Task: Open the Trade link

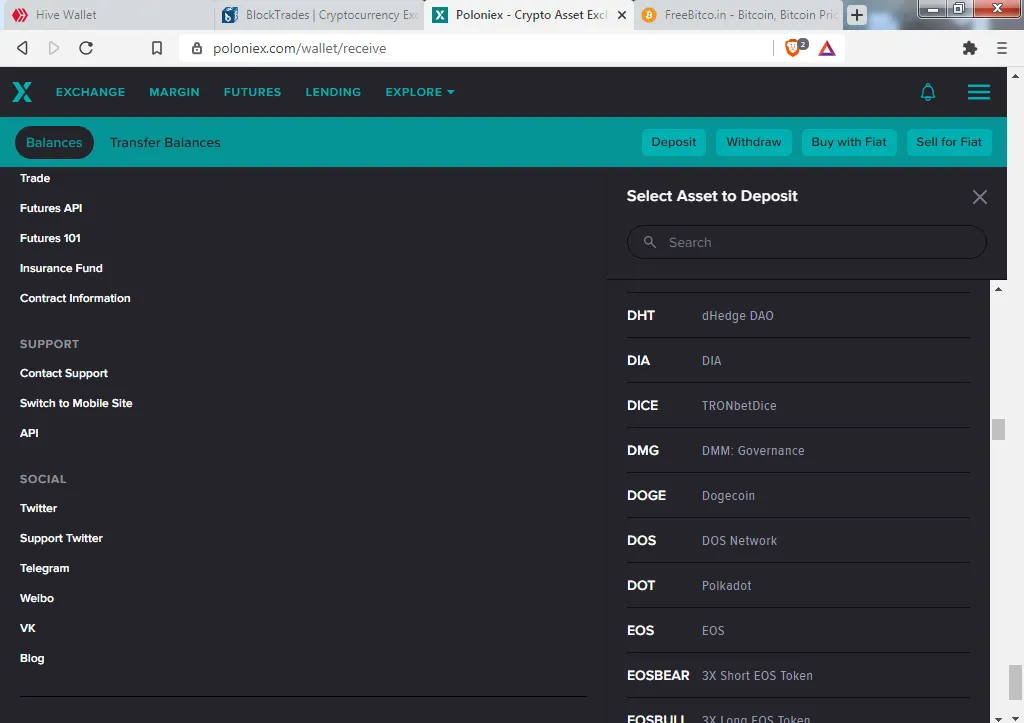Action: point(35,178)
